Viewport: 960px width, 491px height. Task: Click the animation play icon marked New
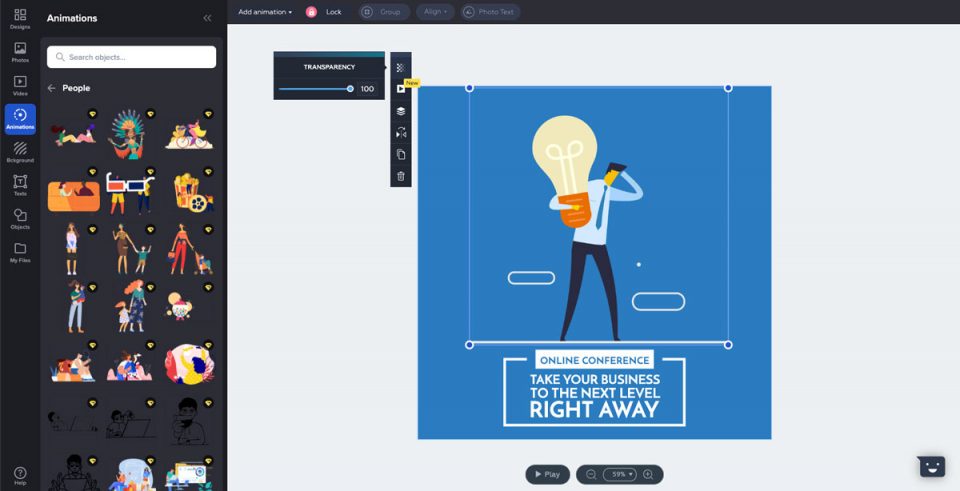400,89
